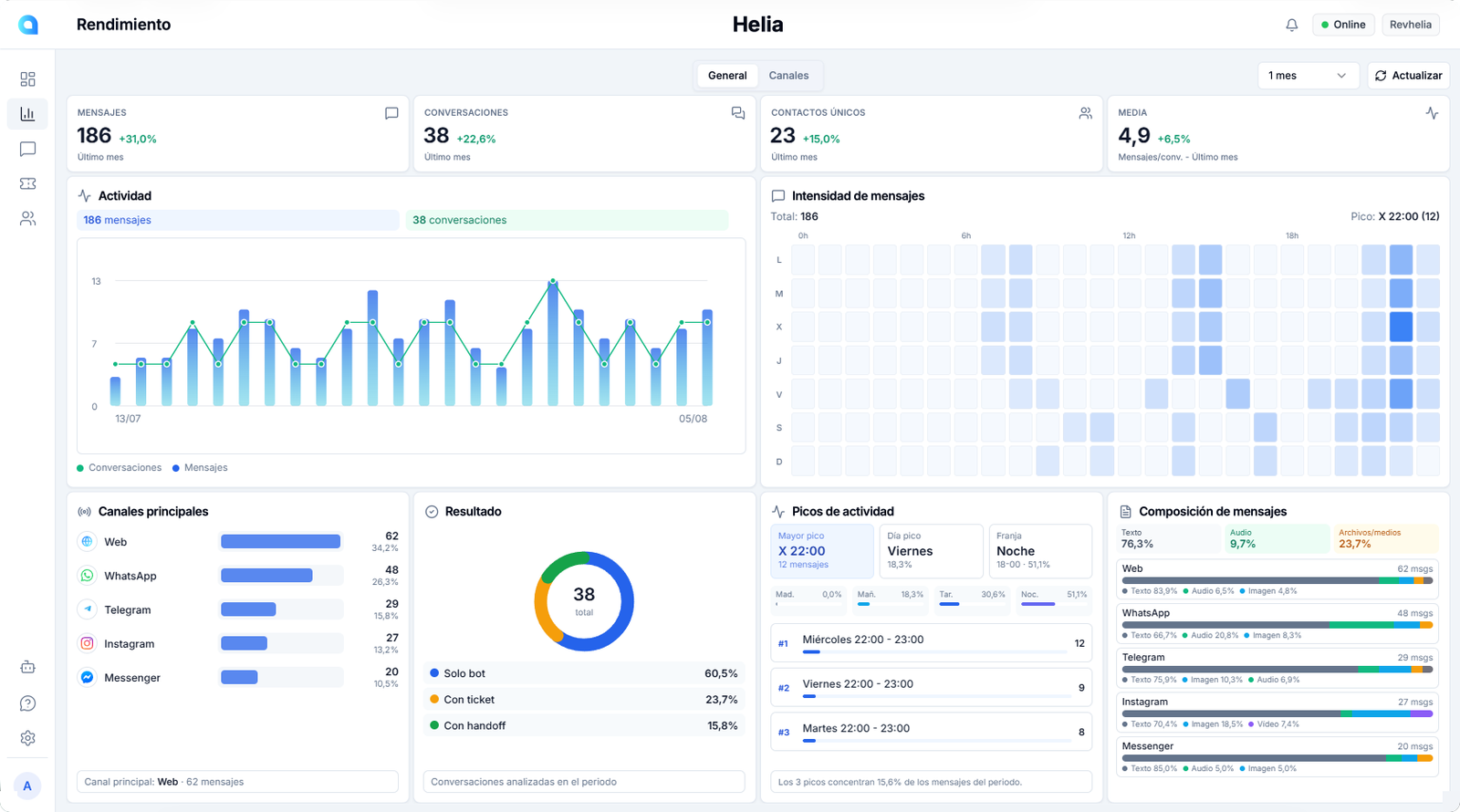Click the user avatar A
Screen dimensions: 1460x812
coord(27,786)
